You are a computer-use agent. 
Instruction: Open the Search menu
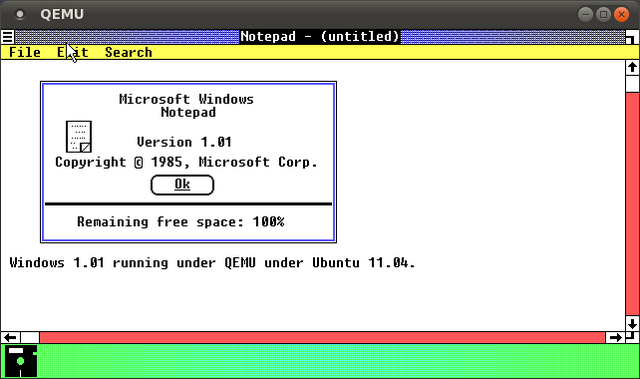(x=129, y=52)
